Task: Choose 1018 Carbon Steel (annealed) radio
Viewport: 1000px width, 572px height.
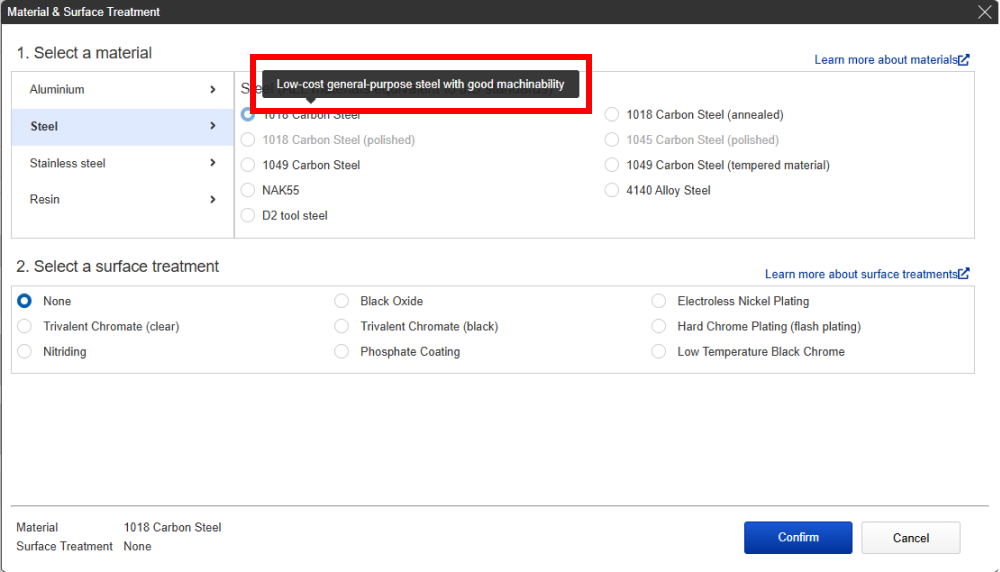Action: (x=612, y=115)
